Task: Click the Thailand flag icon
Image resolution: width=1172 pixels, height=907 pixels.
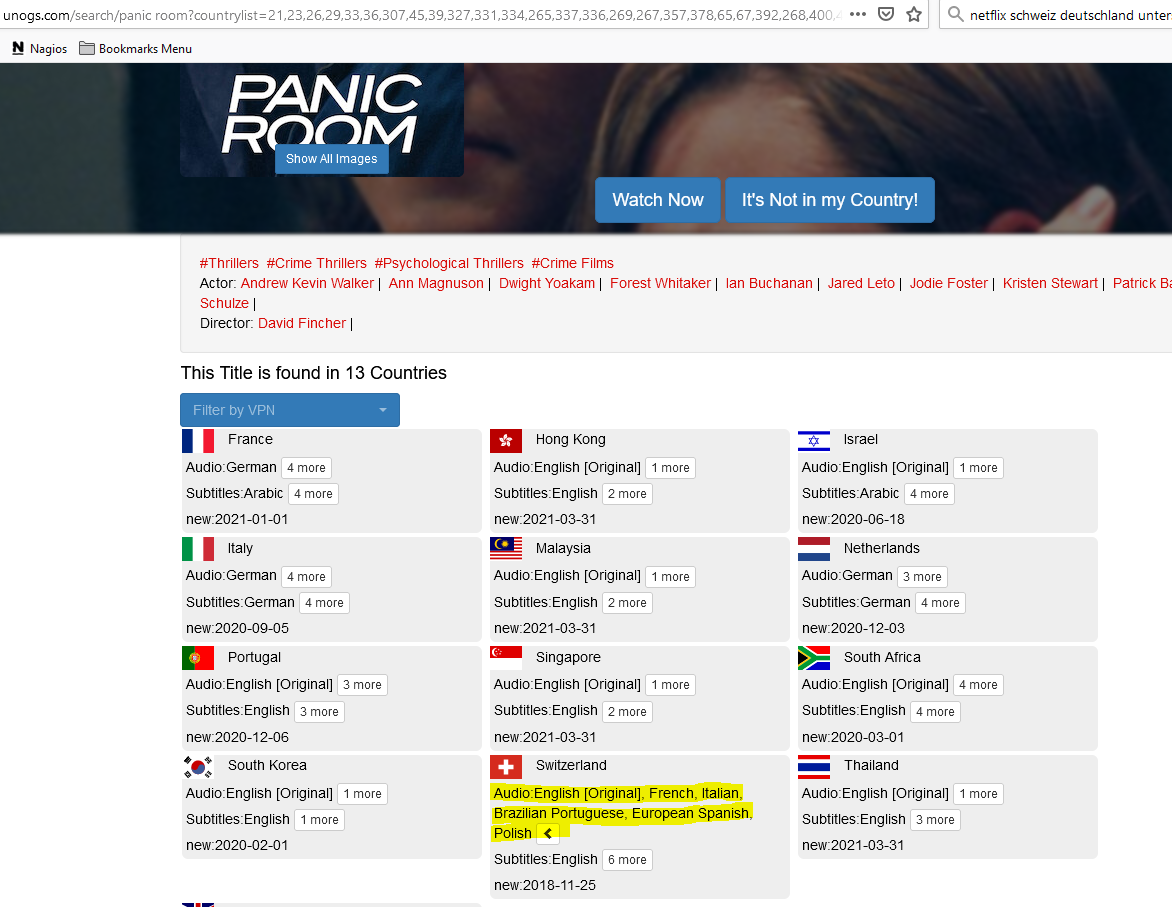Action: tap(814, 766)
